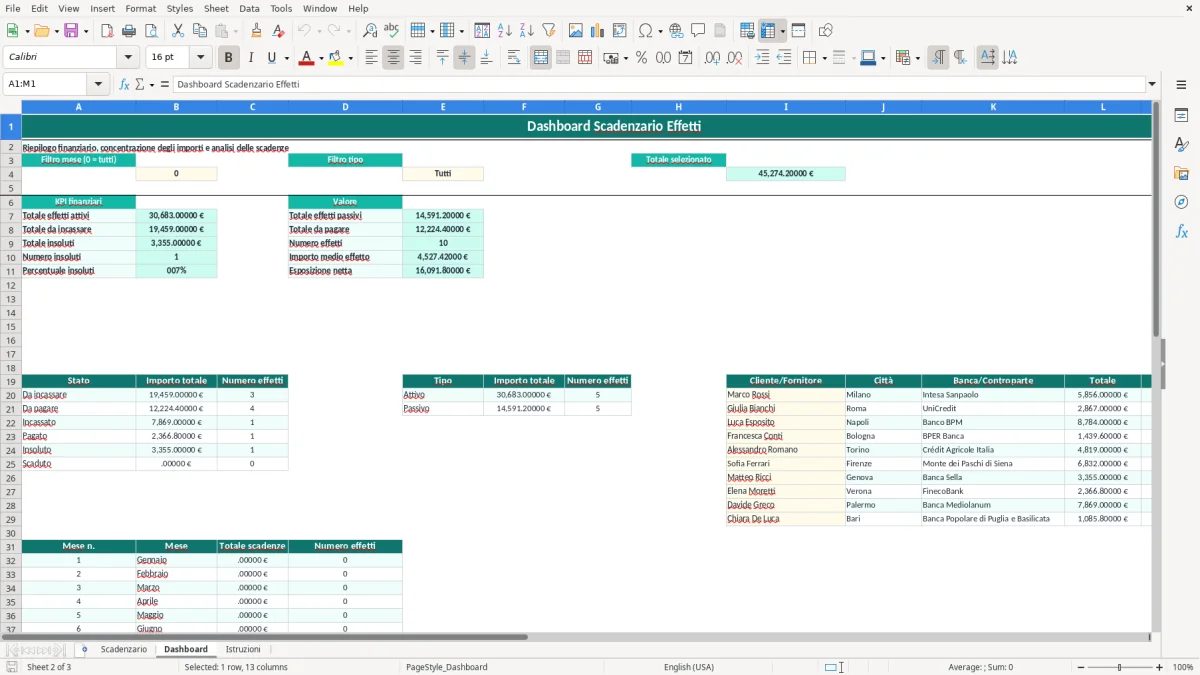Toggle Center Vertically alignment
The height and width of the screenshot is (675, 1200).
pos(464,58)
